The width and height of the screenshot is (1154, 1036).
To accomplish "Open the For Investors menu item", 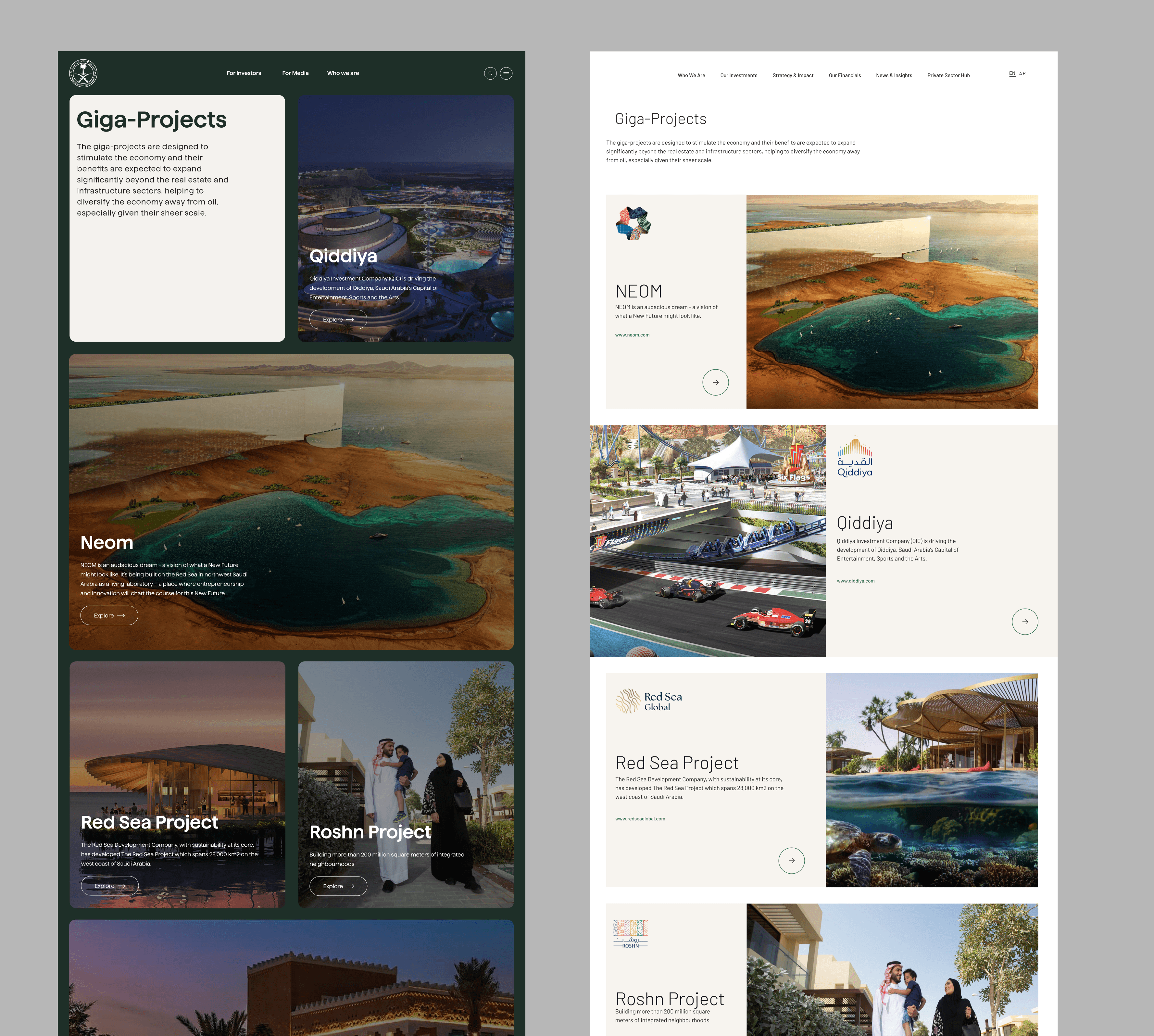I will [x=244, y=73].
